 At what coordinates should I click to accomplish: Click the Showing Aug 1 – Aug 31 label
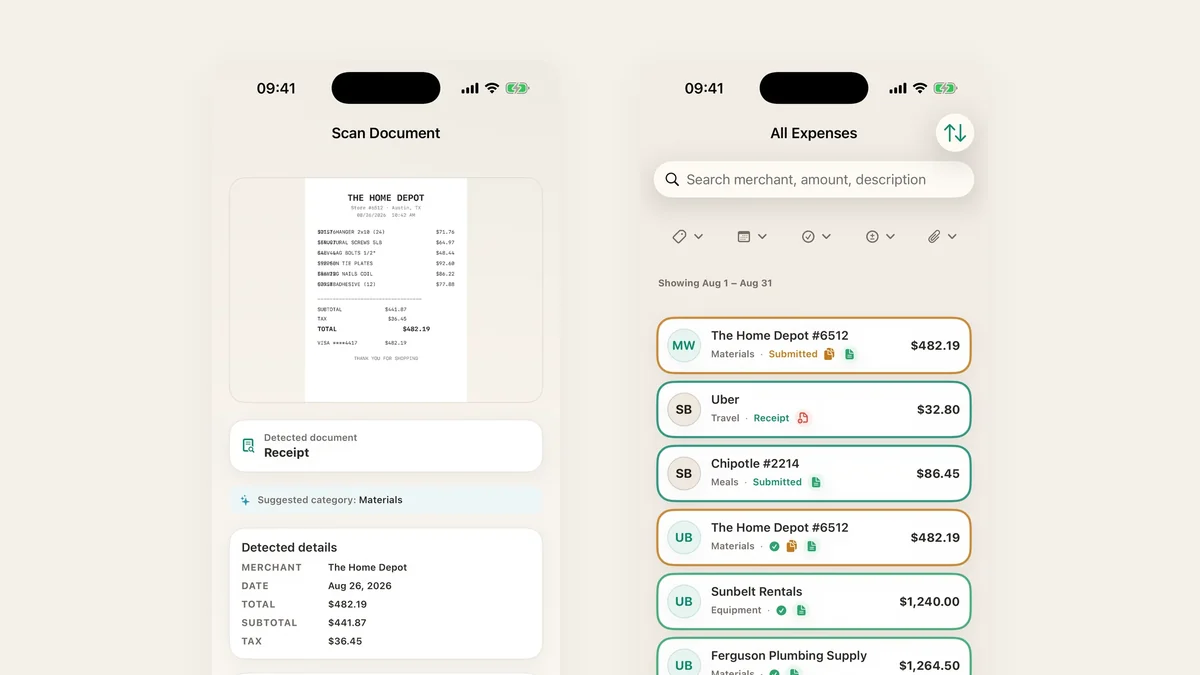715,283
